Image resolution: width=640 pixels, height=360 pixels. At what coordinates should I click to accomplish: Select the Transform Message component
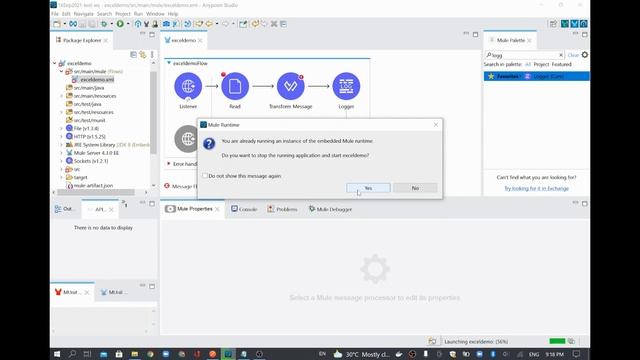pyautogui.click(x=290, y=86)
